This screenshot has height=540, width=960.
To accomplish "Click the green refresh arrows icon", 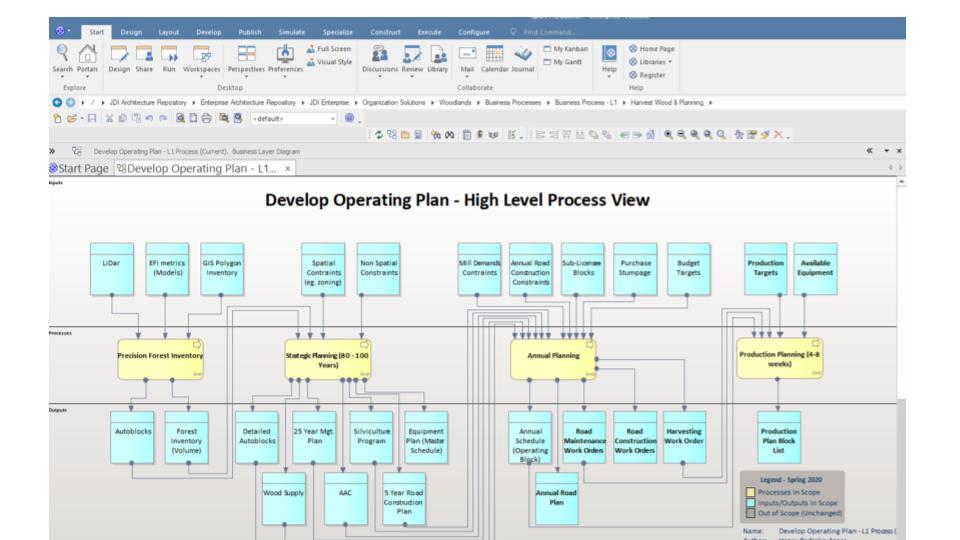I will [x=379, y=135].
